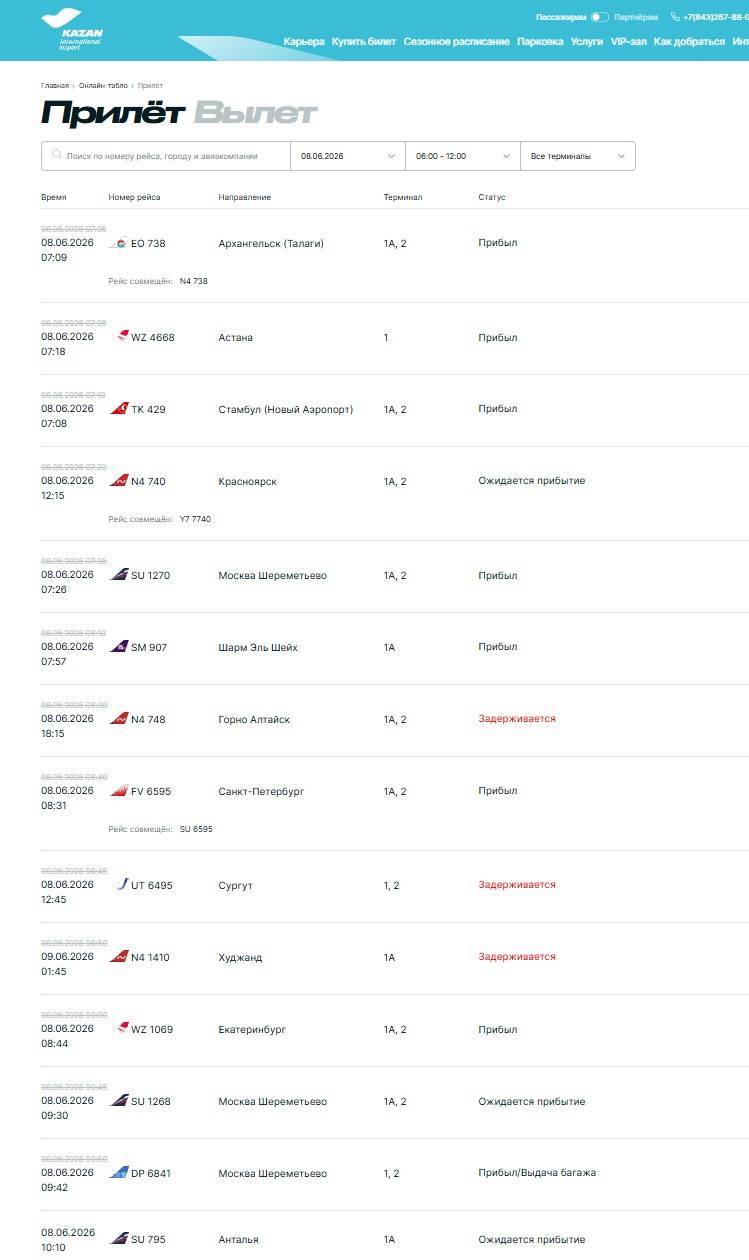The image size is (749, 1260).
Task: Switch to the Вылет tab
Action: click(255, 113)
